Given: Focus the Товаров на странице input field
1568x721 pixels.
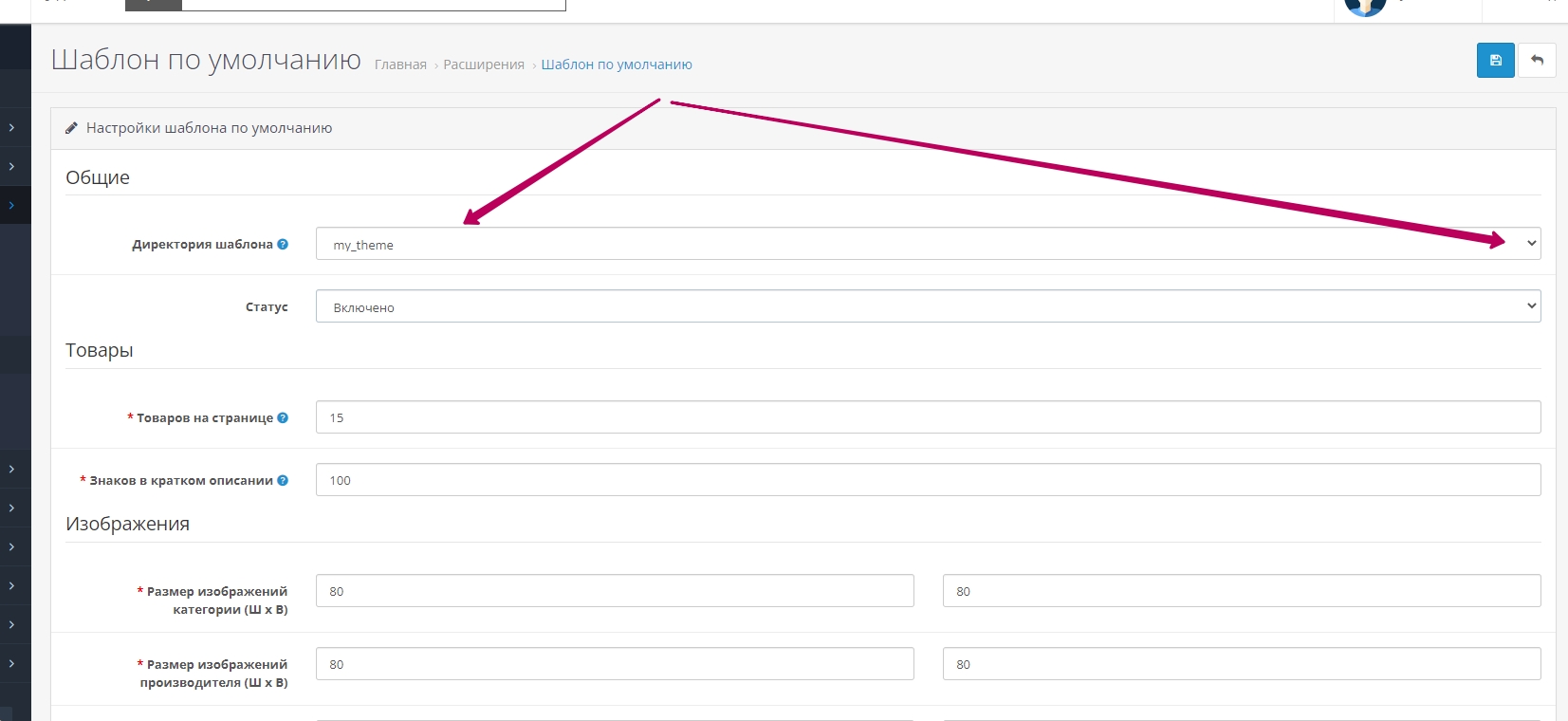Looking at the screenshot, I should click(x=928, y=417).
